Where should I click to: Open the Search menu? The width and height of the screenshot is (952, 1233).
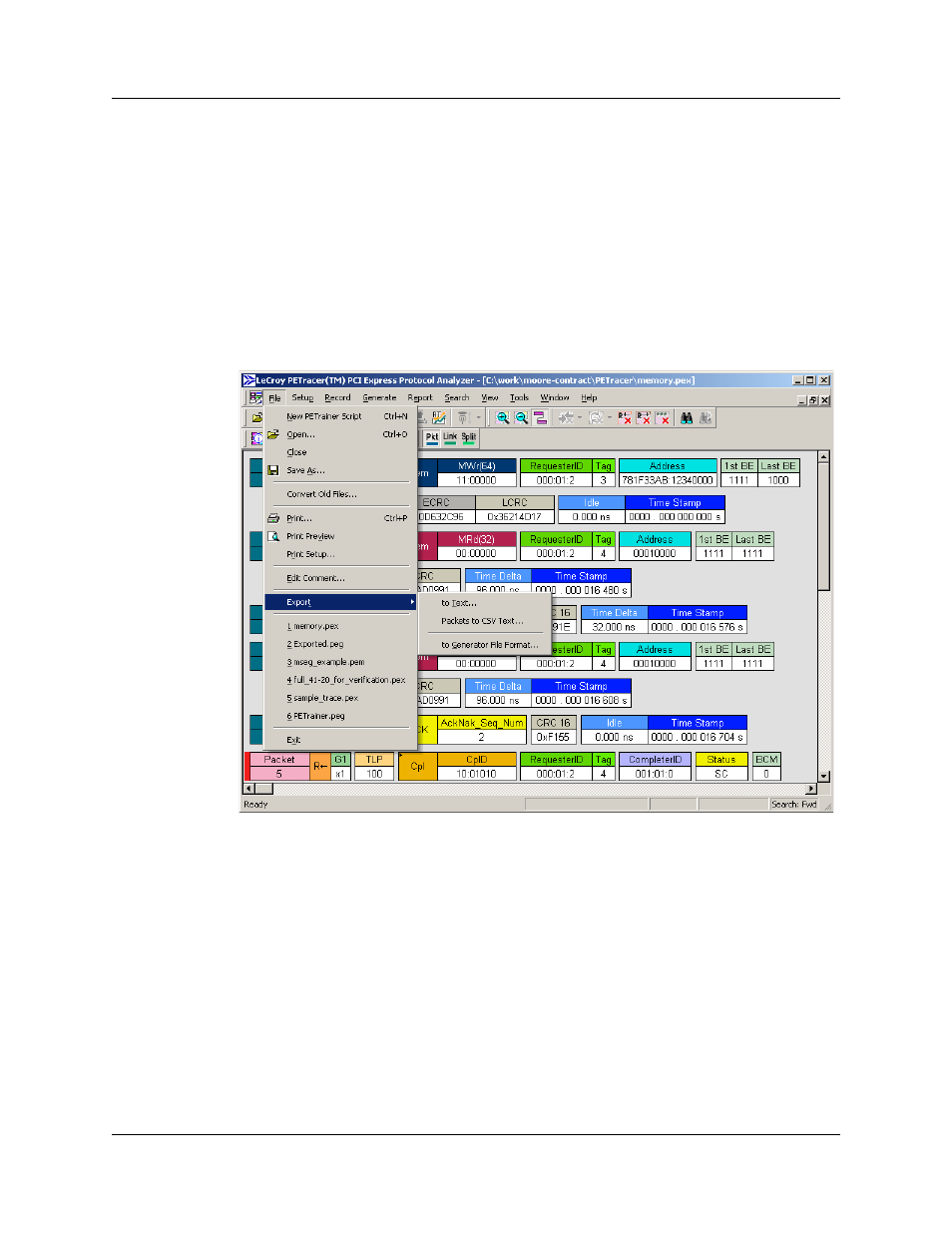[x=456, y=397]
